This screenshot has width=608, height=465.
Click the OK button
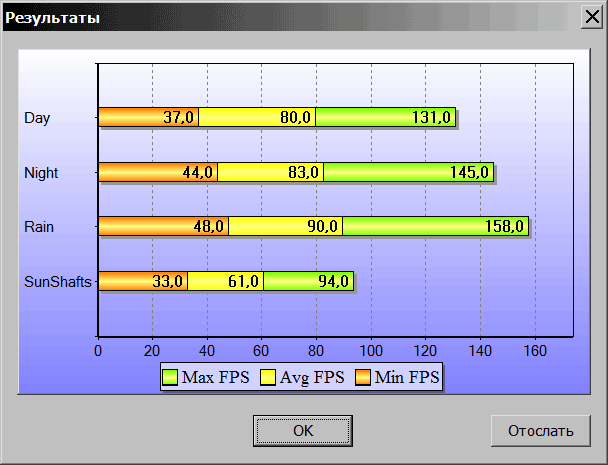tap(303, 431)
